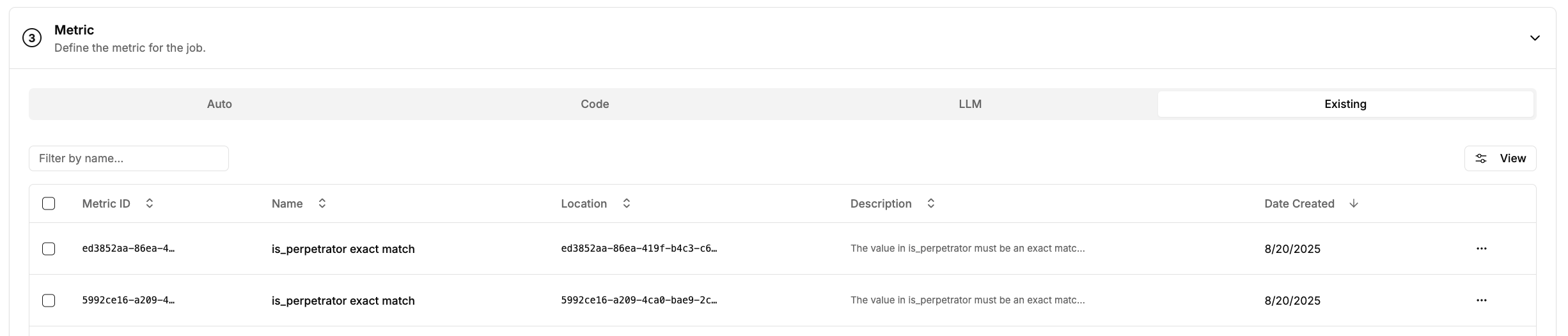Click the Description column sort icon

(931, 203)
